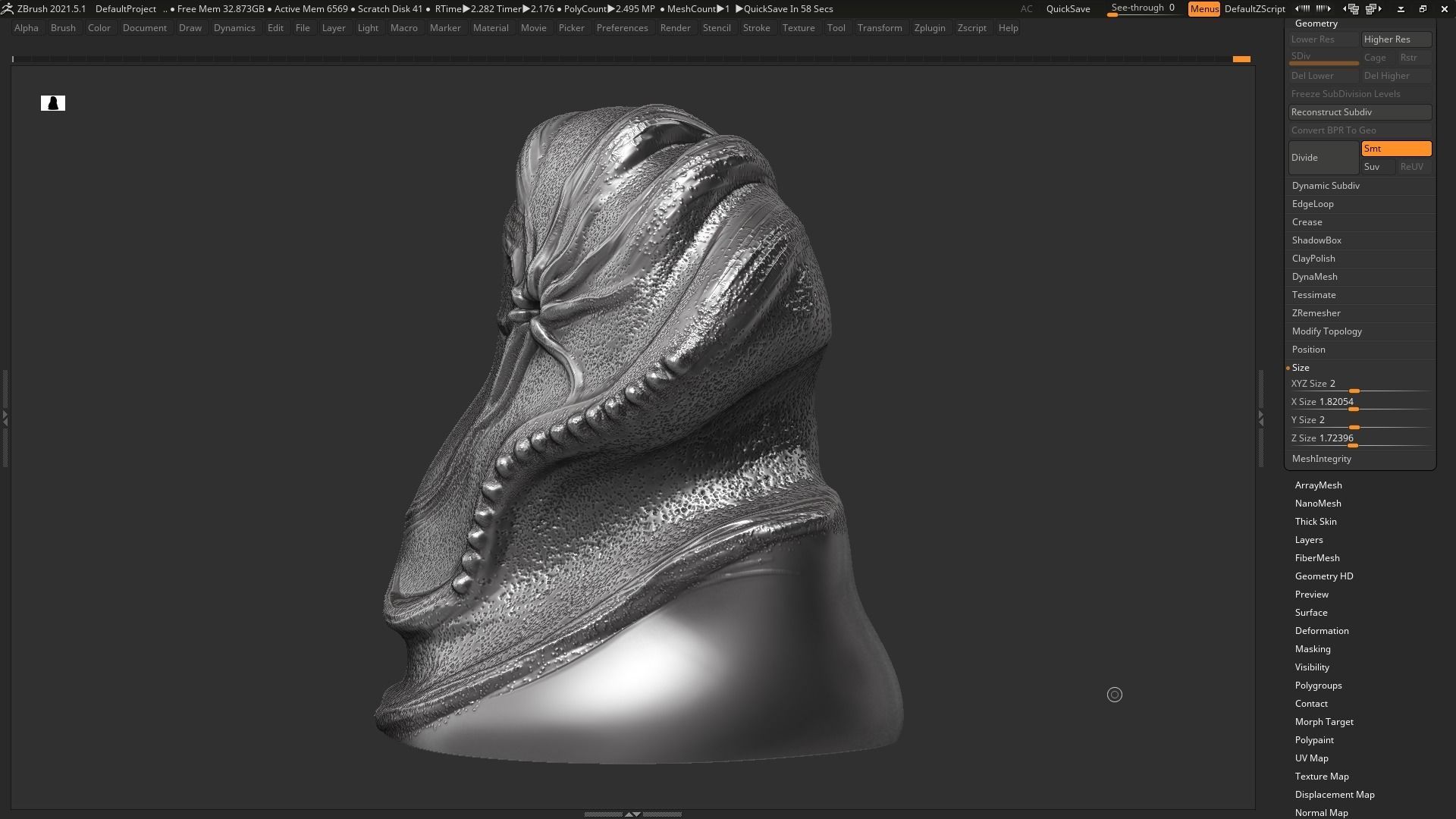This screenshot has width=1456, height=819.
Task: Click the ZBrush logo icon in the title bar
Action: point(7,8)
